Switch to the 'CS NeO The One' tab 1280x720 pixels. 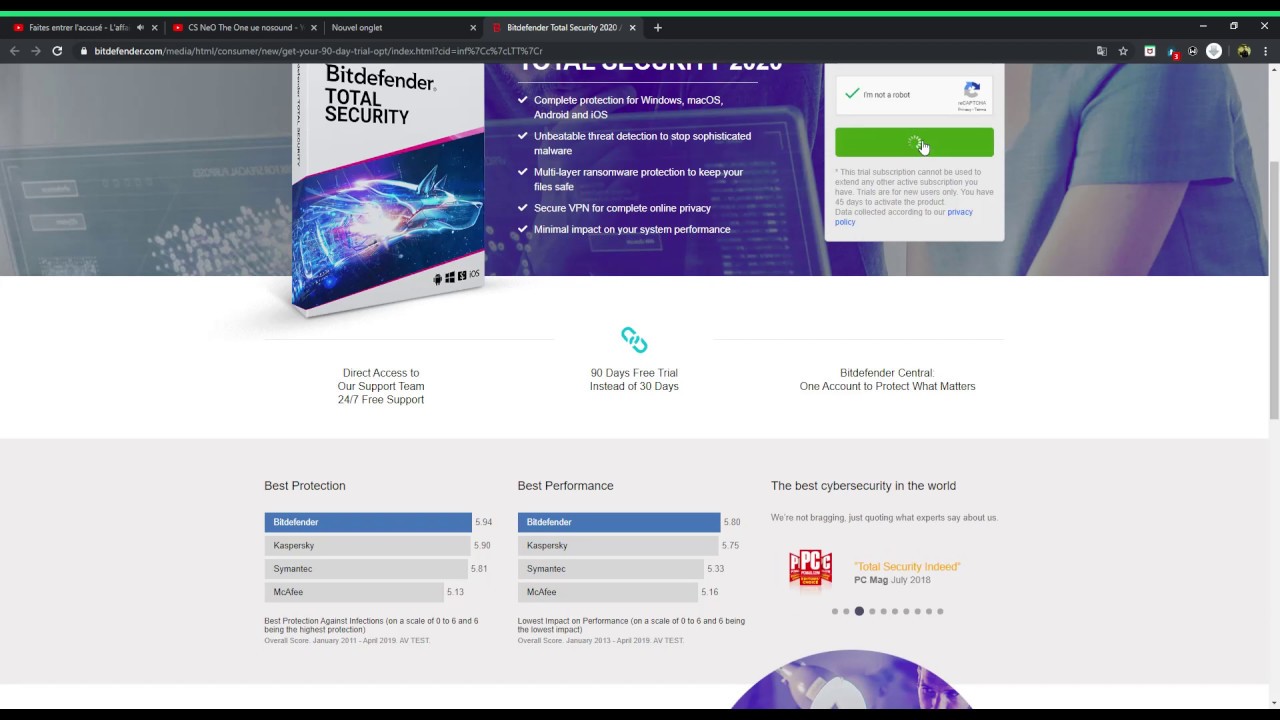coord(244,28)
